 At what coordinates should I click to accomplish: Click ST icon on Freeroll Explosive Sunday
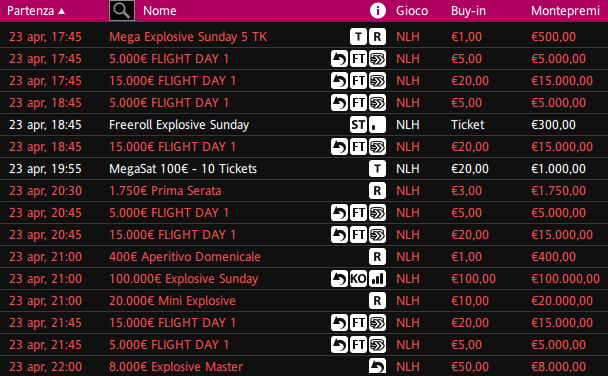point(358,125)
